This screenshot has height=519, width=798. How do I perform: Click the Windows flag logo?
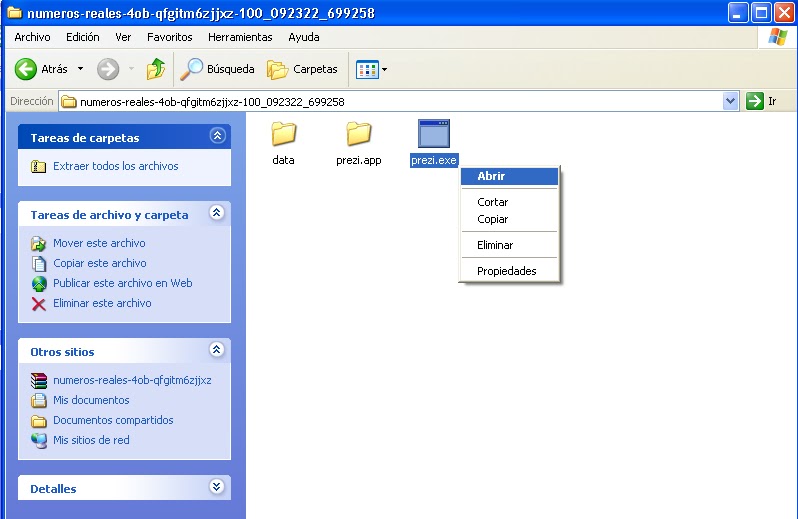coord(777,37)
